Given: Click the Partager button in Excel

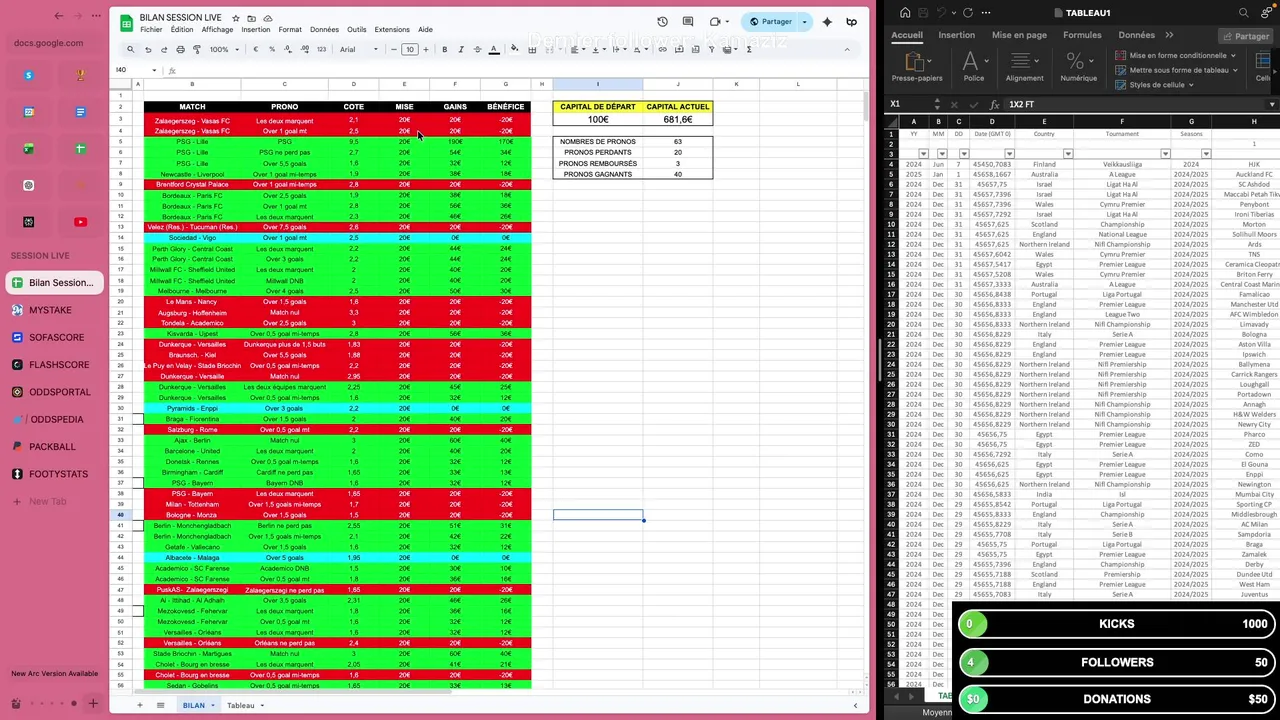Looking at the screenshot, I should click(x=1245, y=36).
